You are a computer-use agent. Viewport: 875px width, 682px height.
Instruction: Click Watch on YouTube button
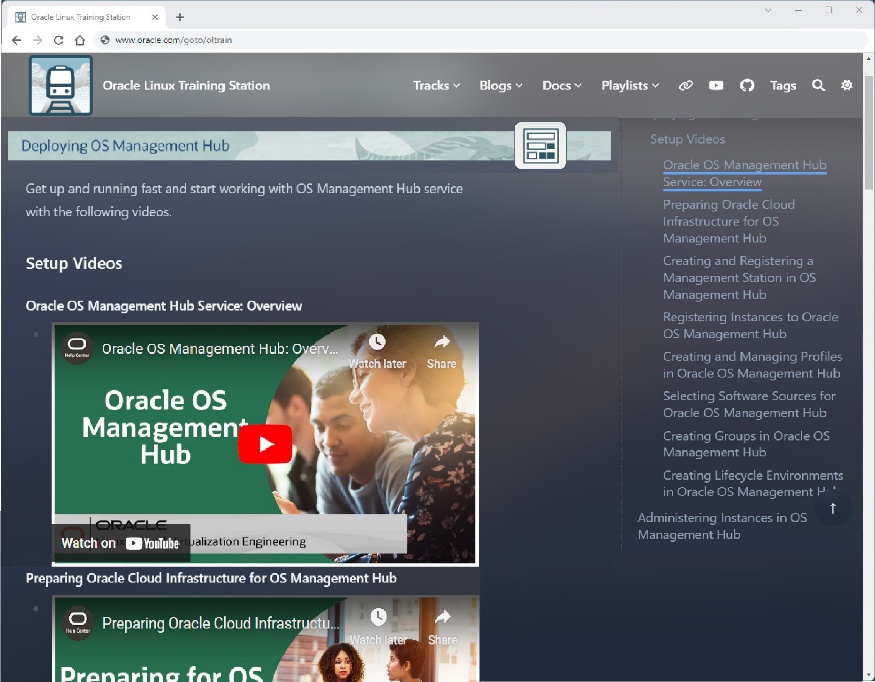121,543
